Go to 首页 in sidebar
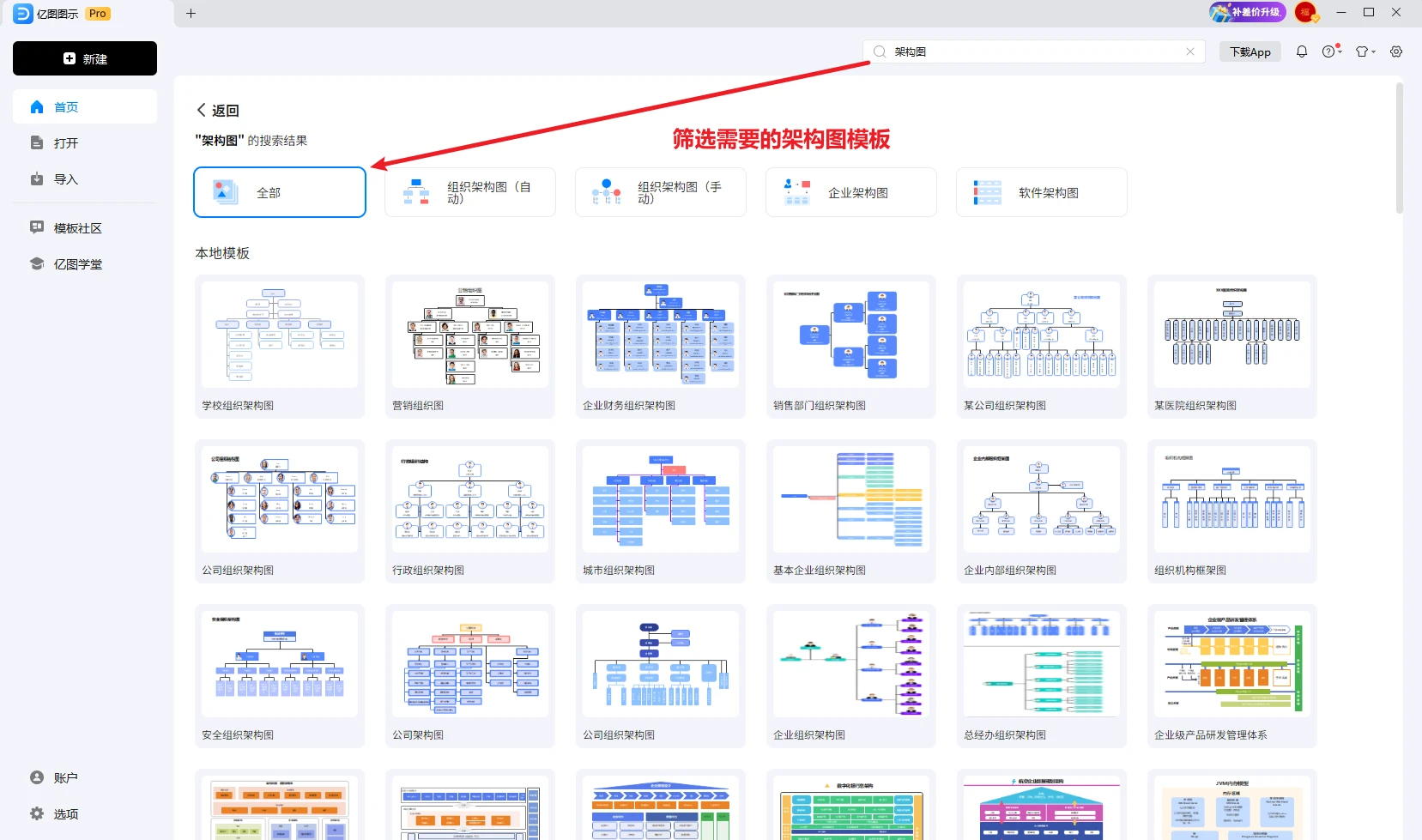Viewport: 1422px width, 840px height. (x=85, y=107)
